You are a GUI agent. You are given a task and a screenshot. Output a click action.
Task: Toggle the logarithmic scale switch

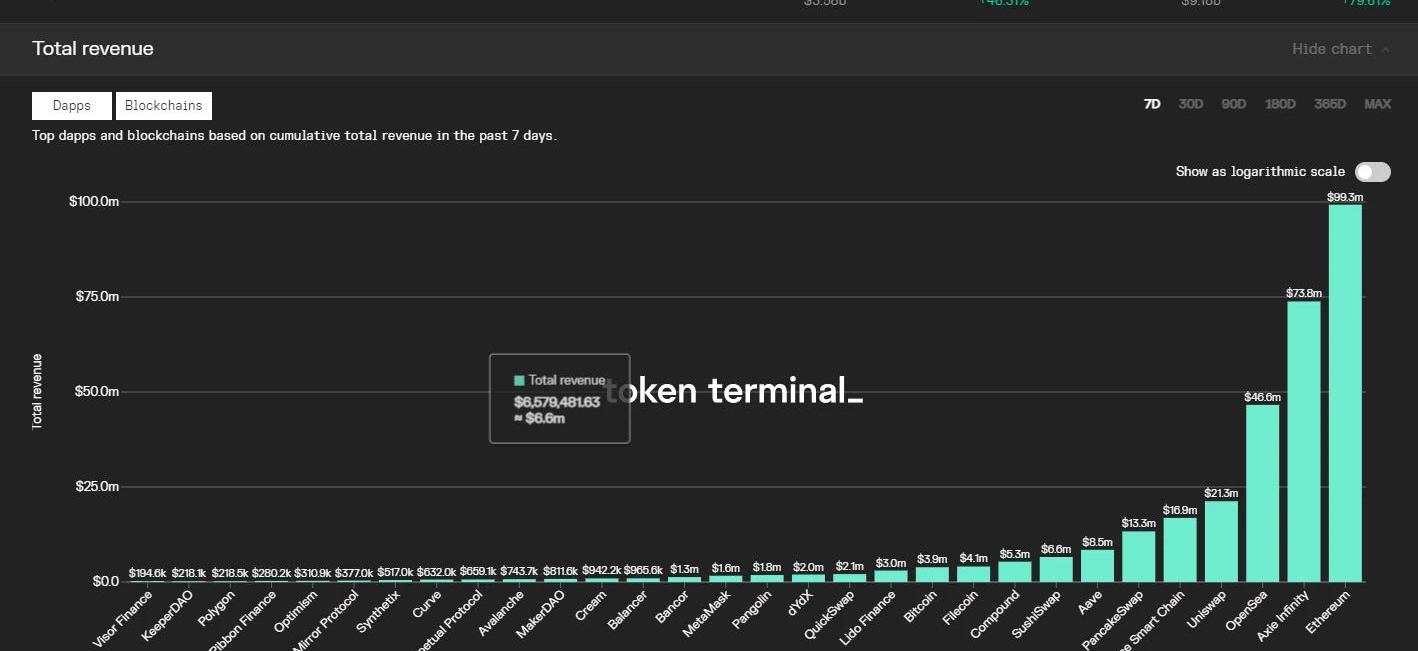[1372, 172]
